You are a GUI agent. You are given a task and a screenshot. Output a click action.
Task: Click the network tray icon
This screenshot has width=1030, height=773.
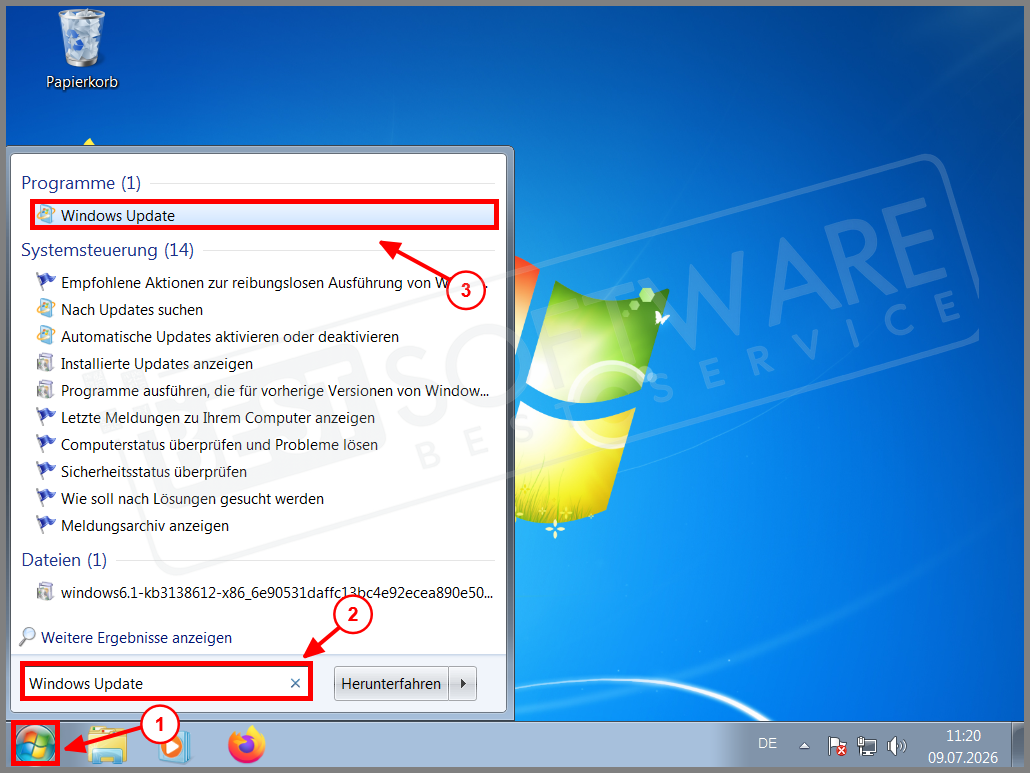[x=866, y=745]
